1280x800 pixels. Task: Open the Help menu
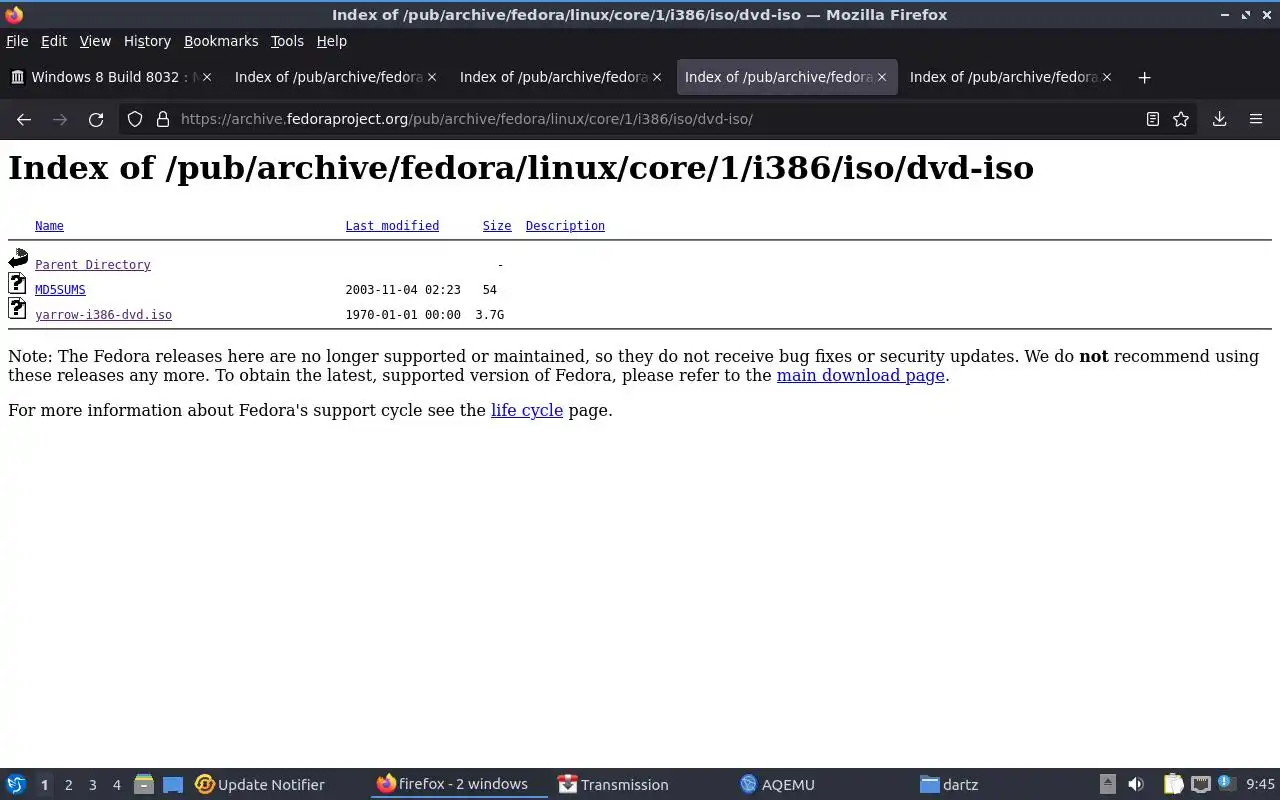[331, 41]
